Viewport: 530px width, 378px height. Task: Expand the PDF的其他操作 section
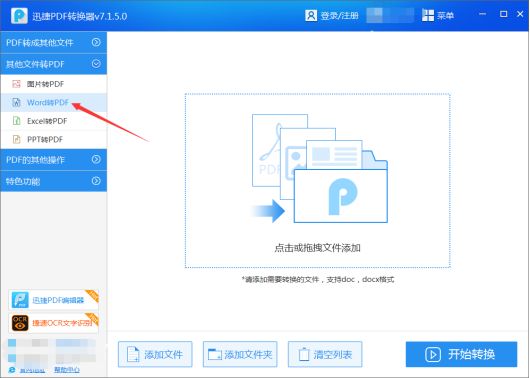tap(54, 160)
